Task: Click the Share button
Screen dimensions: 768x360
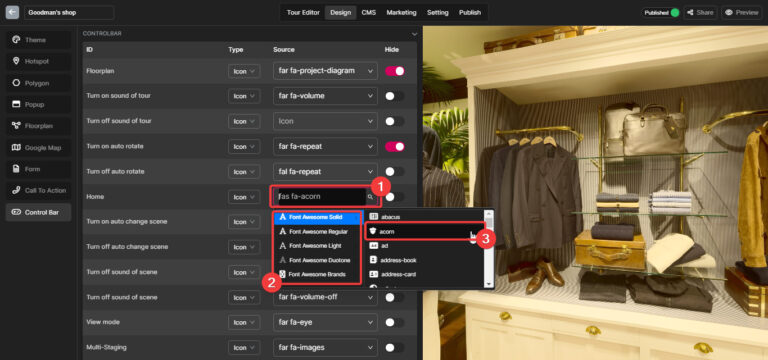Action: tap(700, 13)
